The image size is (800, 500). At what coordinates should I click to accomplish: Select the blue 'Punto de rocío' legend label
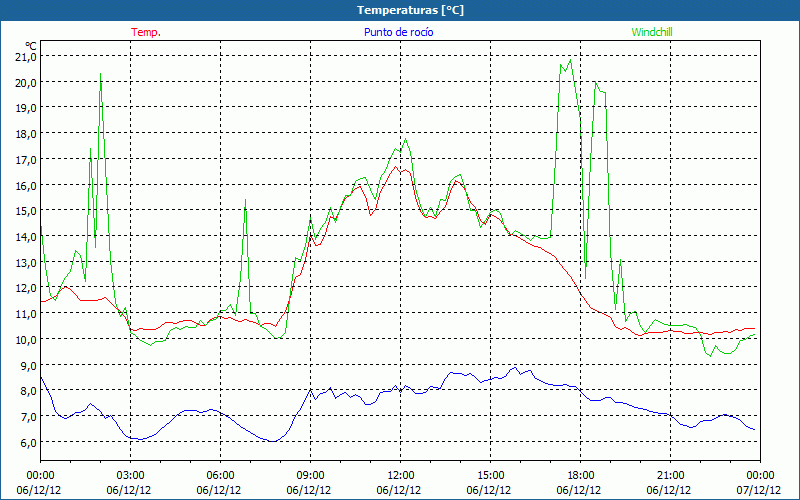tap(398, 32)
